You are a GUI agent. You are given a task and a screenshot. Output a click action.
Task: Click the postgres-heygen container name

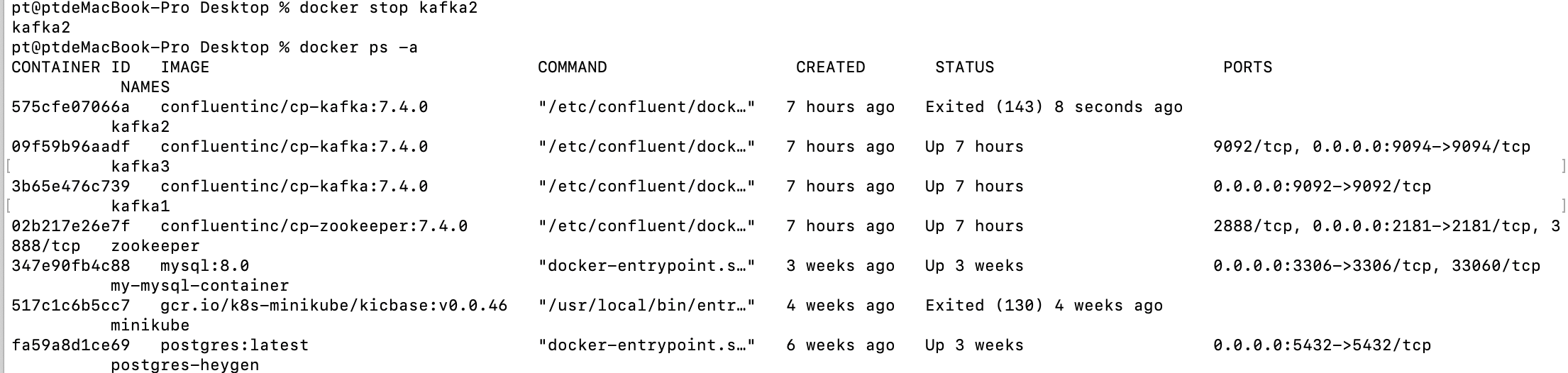[x=185, y=365]
